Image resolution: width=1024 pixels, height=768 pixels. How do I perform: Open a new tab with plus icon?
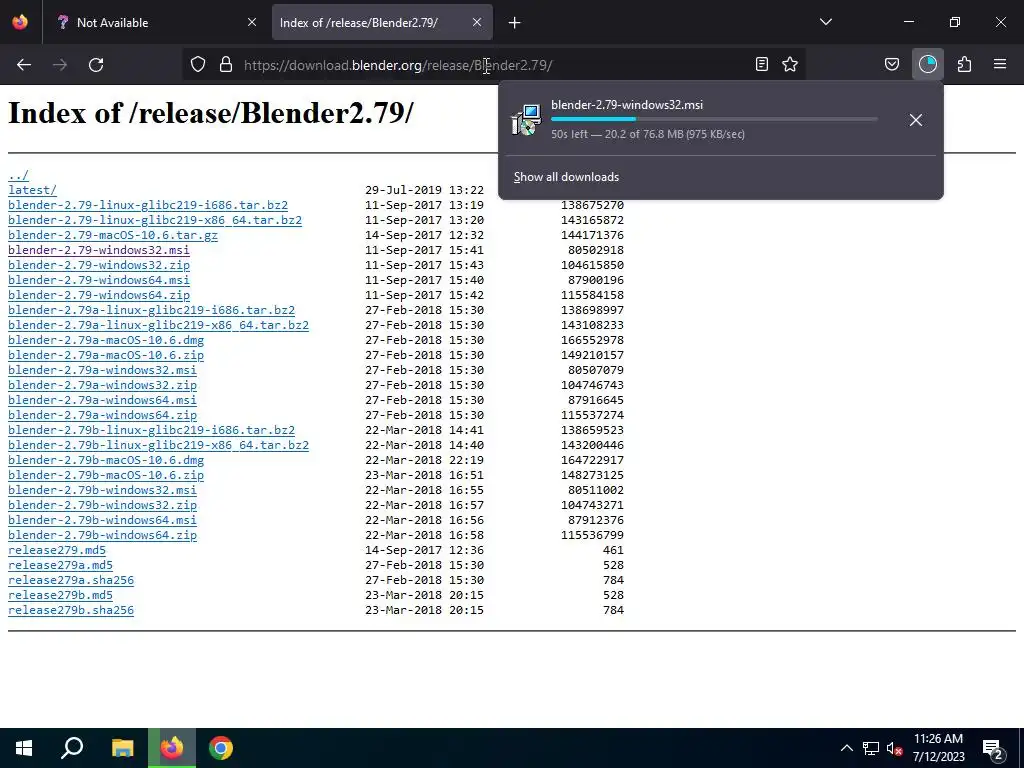pyautogui.click(x=515, y=23)
